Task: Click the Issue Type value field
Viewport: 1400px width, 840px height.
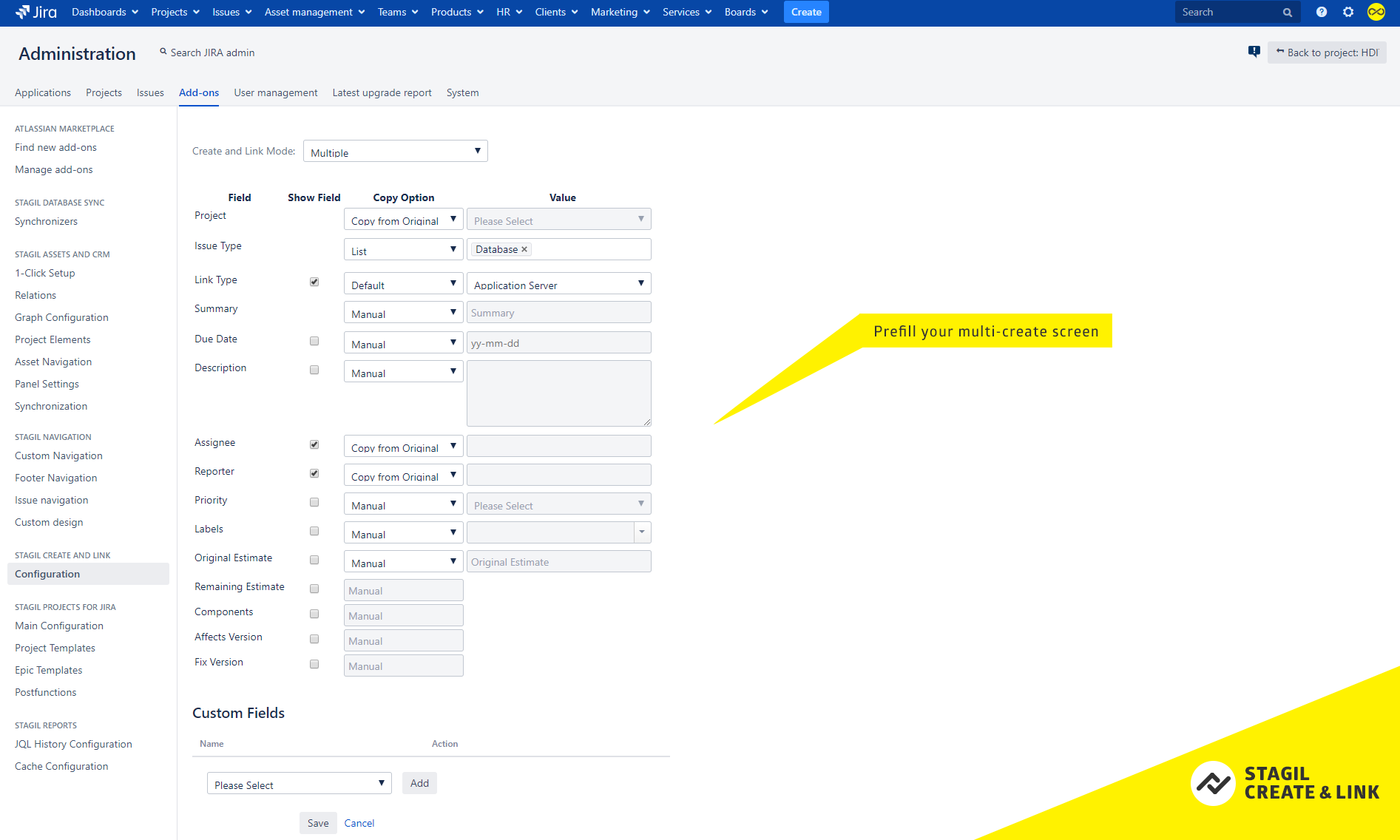Action: pos(559,249)
